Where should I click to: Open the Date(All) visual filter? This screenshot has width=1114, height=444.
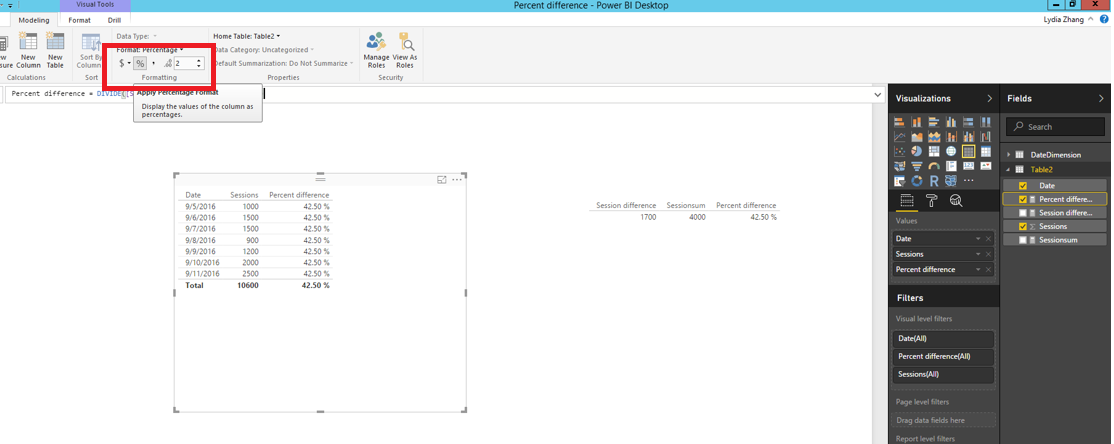click(943, 339)
